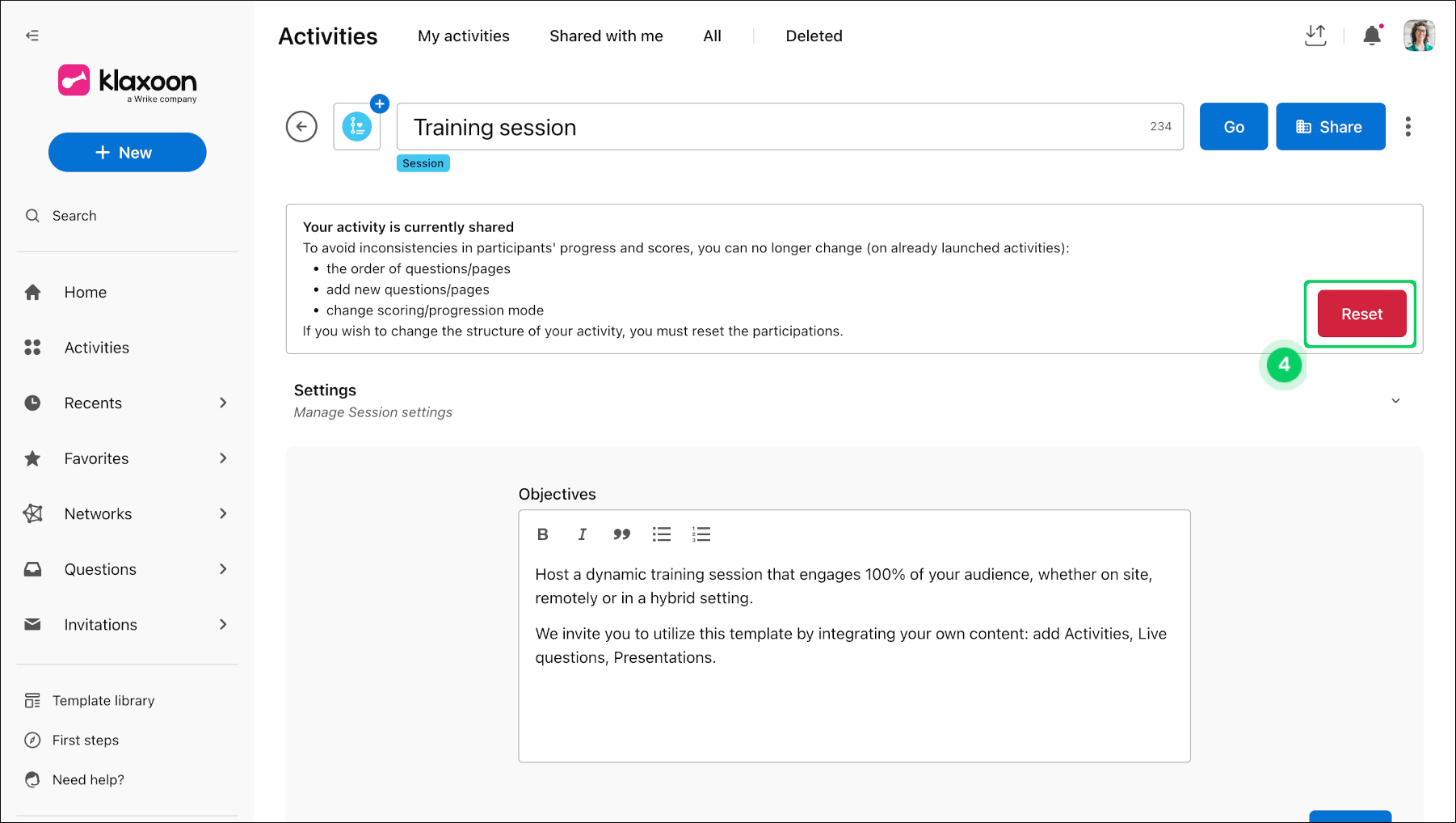Open the Deleted activities tab
This screenshot has height=823, width=1456.
(814, 36)
